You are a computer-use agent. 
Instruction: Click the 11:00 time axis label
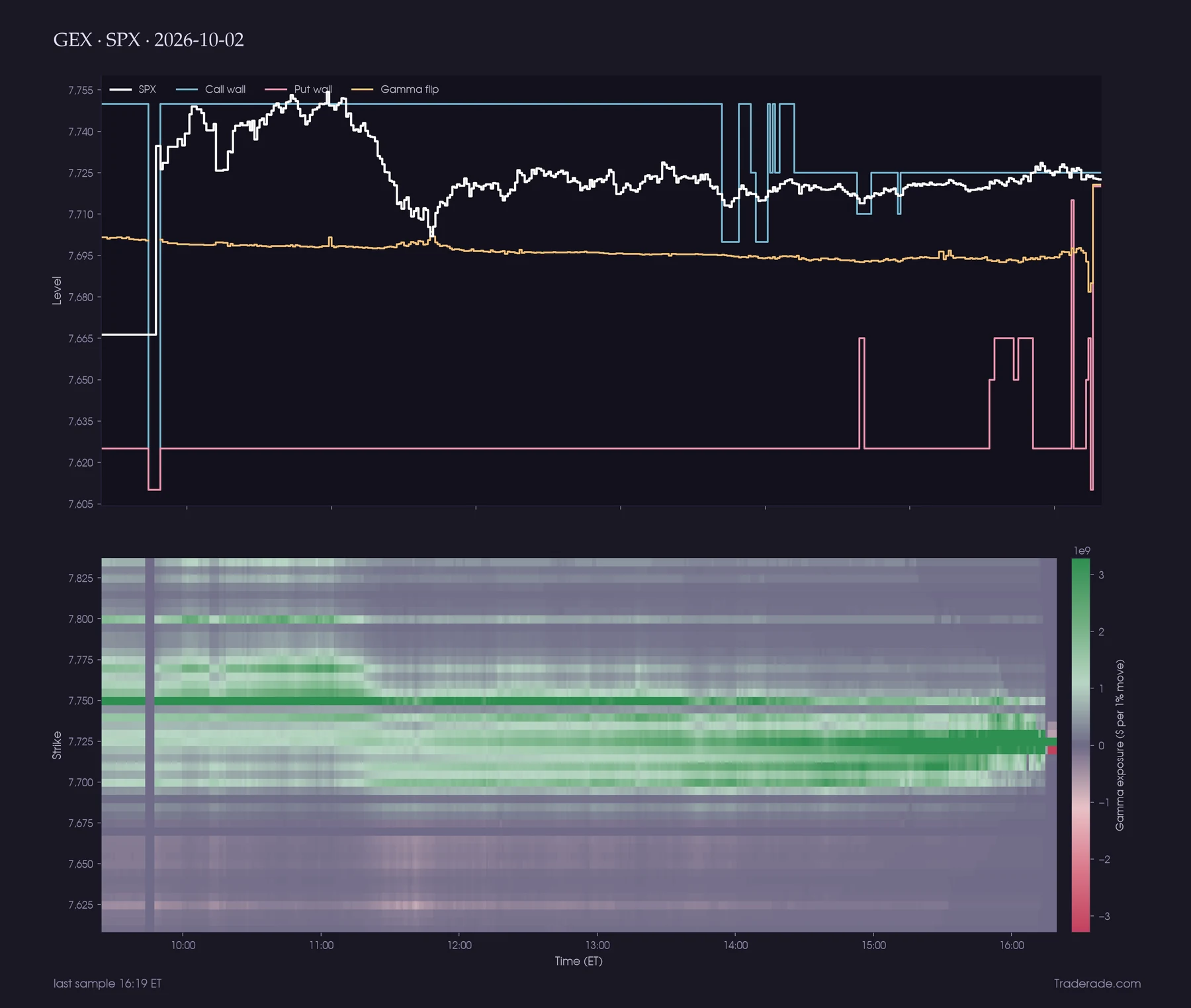(x=322, y=945)
